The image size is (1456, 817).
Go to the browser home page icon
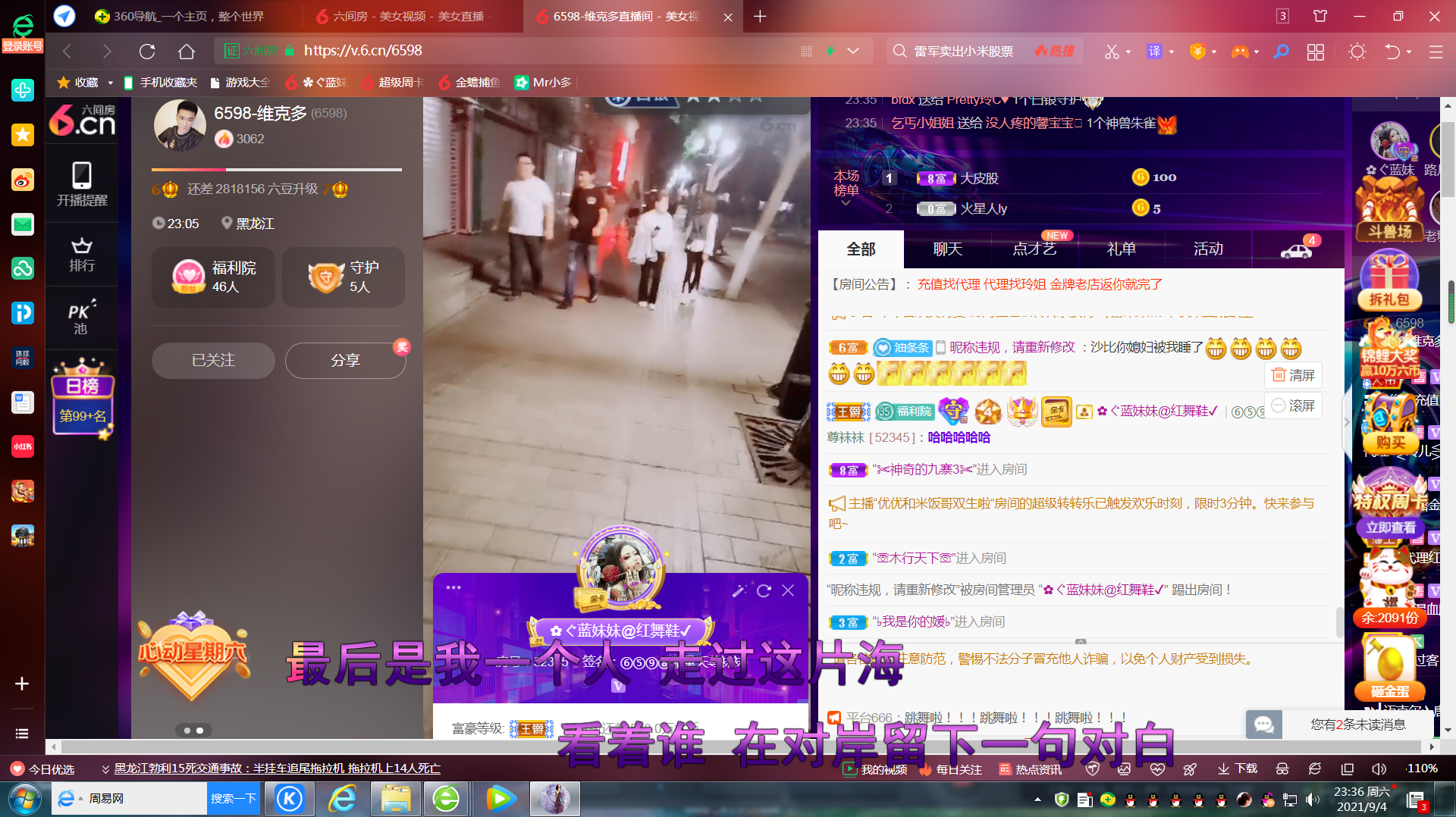[187, 51]
